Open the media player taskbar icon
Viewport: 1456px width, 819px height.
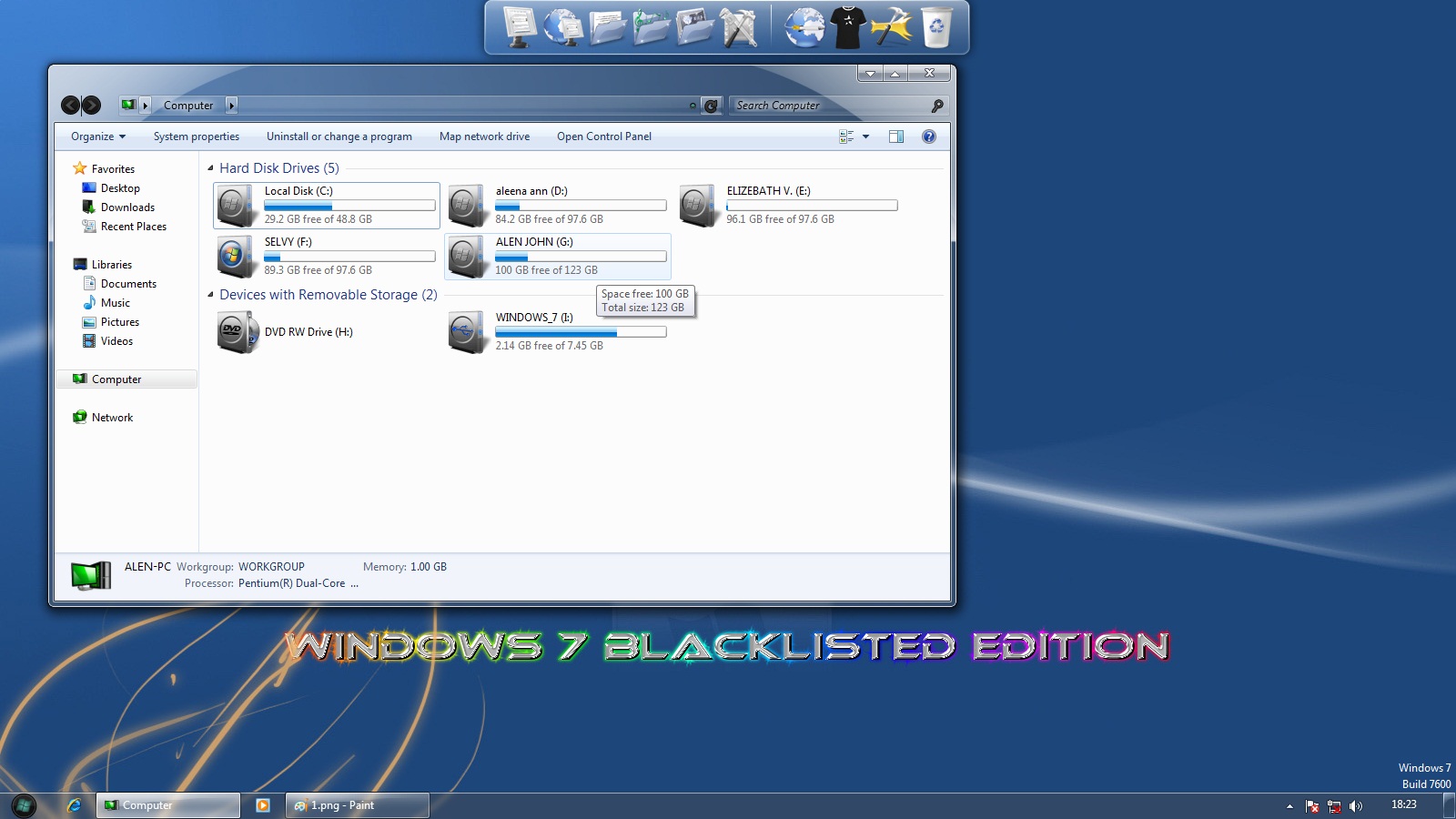263,805
